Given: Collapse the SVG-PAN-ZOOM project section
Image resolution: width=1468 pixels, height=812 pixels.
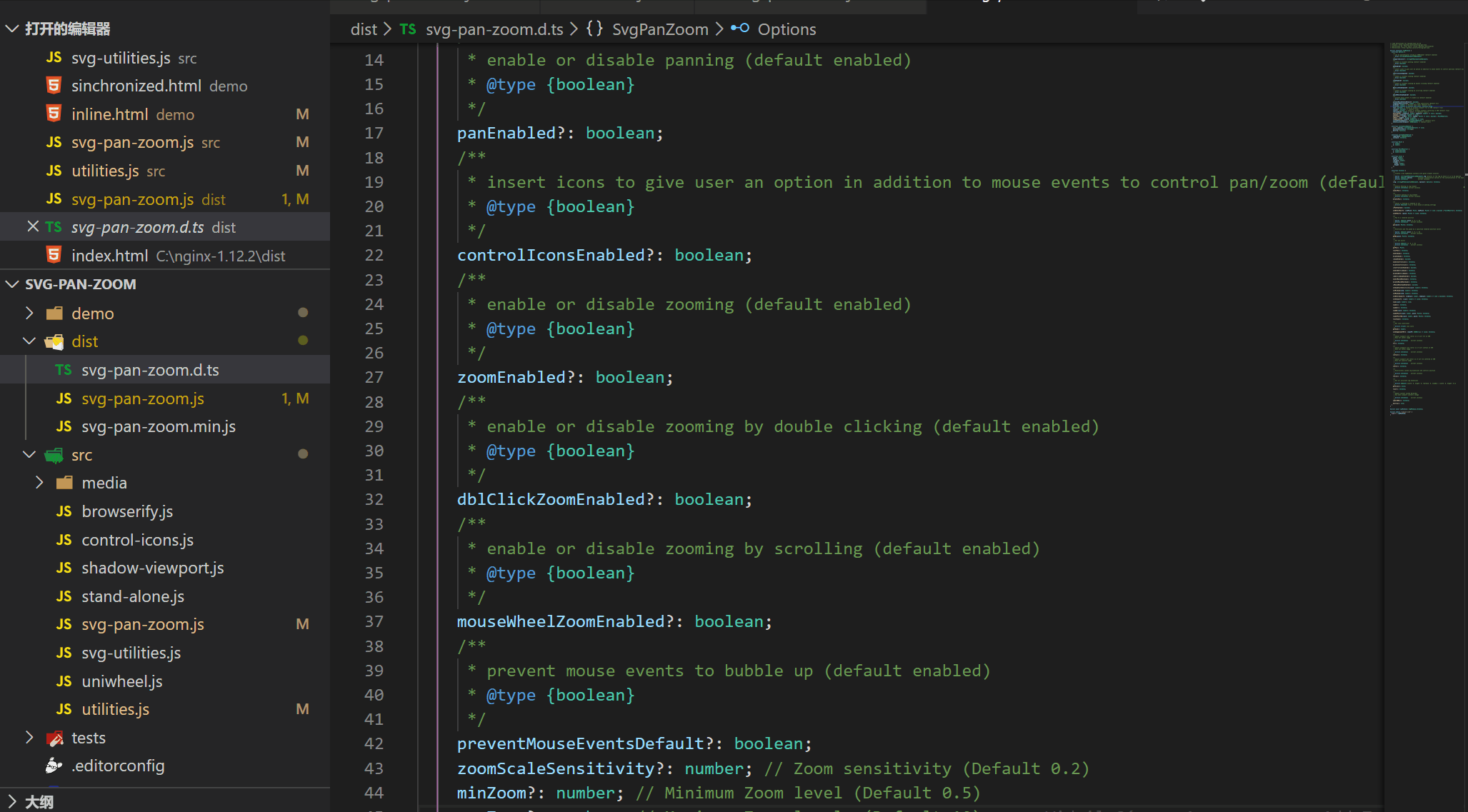Looking at the screenshot, I should [x=12, y=284].
